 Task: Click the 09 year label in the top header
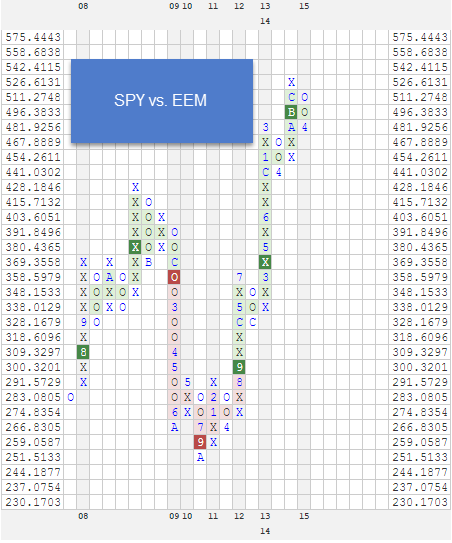174,6
